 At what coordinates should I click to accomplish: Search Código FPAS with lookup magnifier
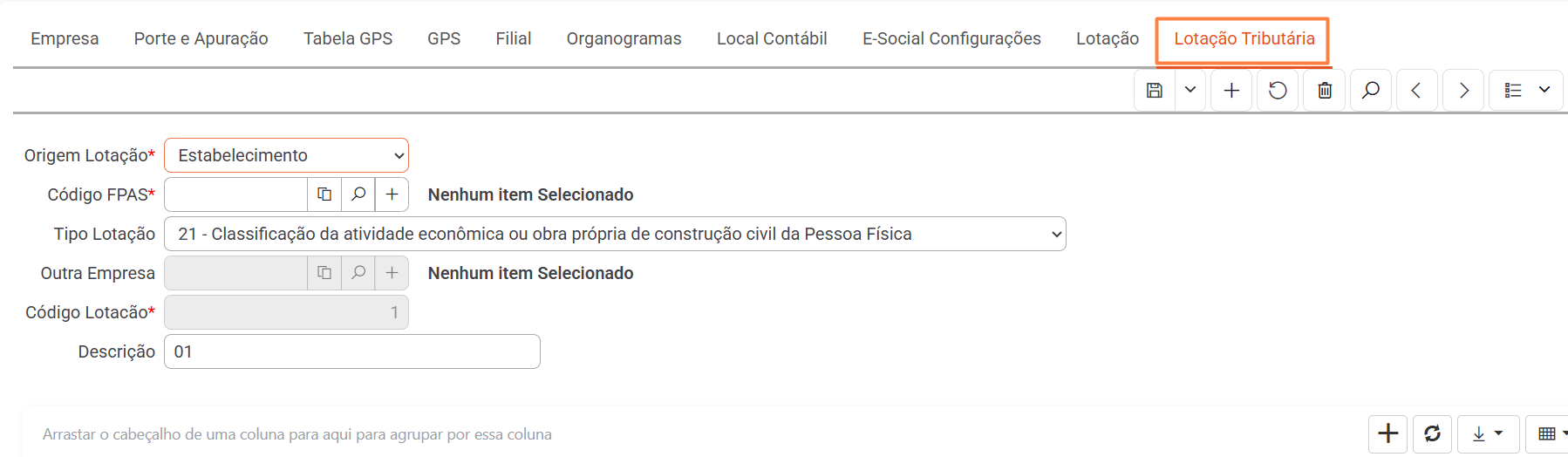358,194
